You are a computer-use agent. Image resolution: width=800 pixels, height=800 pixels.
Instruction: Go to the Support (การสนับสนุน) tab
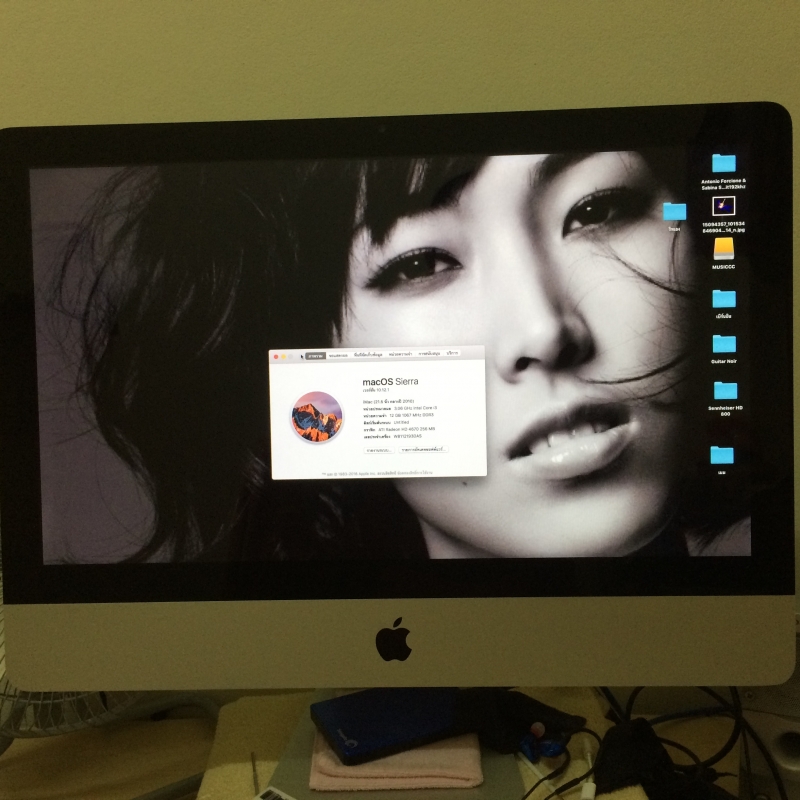pos(431,355)
